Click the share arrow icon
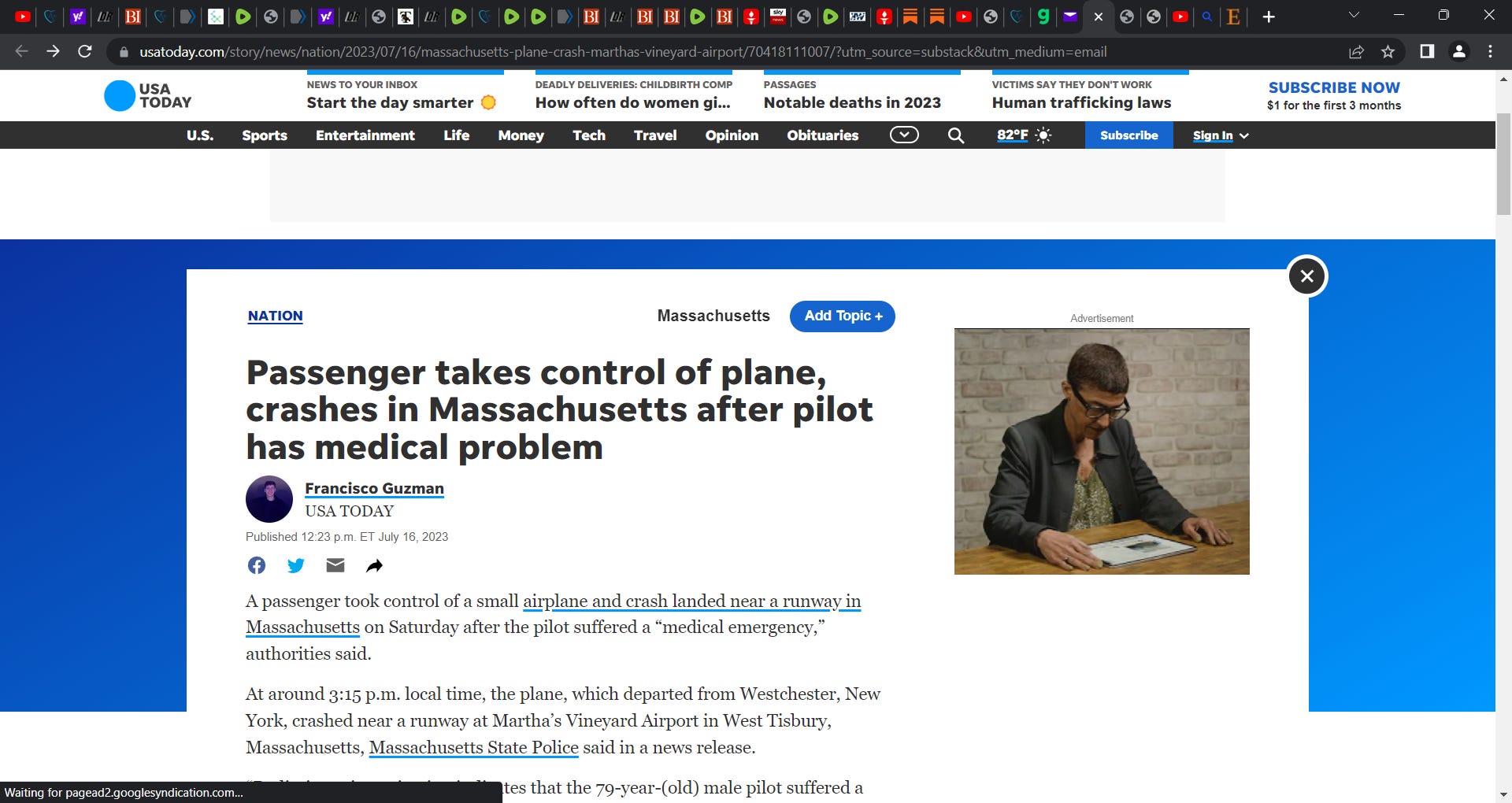Screen dimensions: 1512x803 [375, 565]
